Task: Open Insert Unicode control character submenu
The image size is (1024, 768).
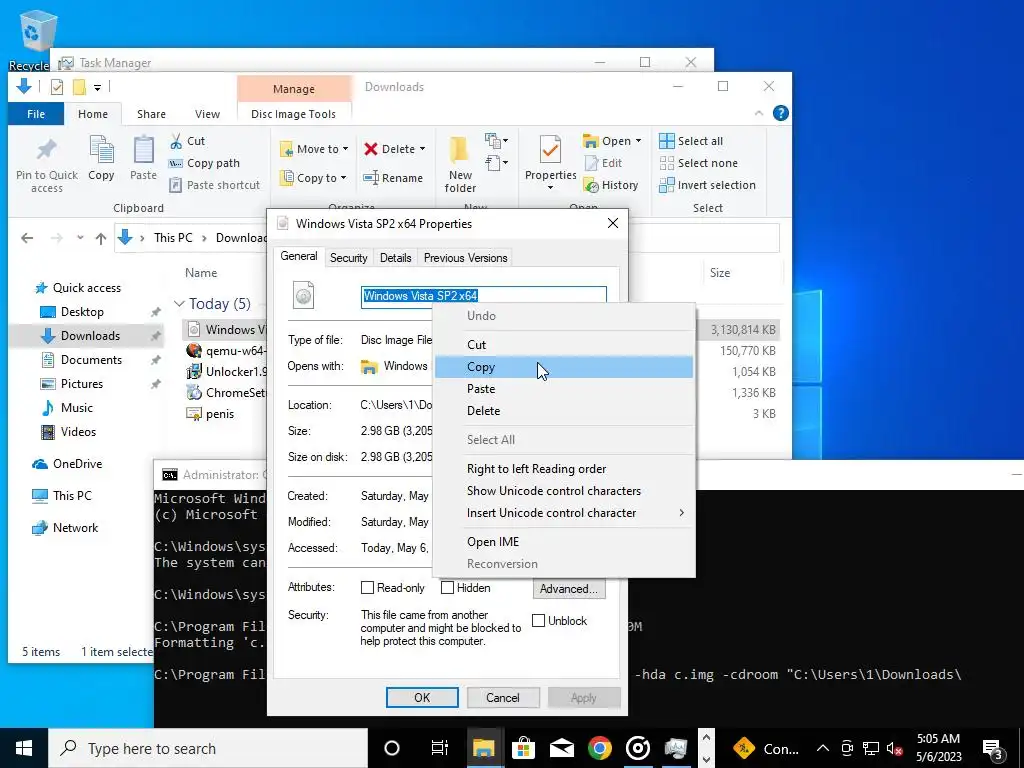Action: [563, 513]
